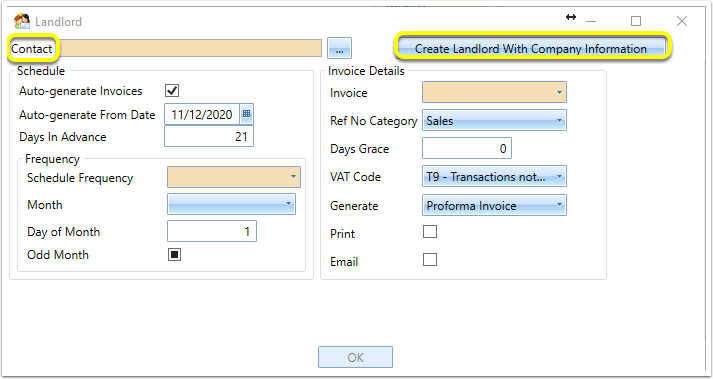Click the 'Schedule Frequency' label

[80, 178]
